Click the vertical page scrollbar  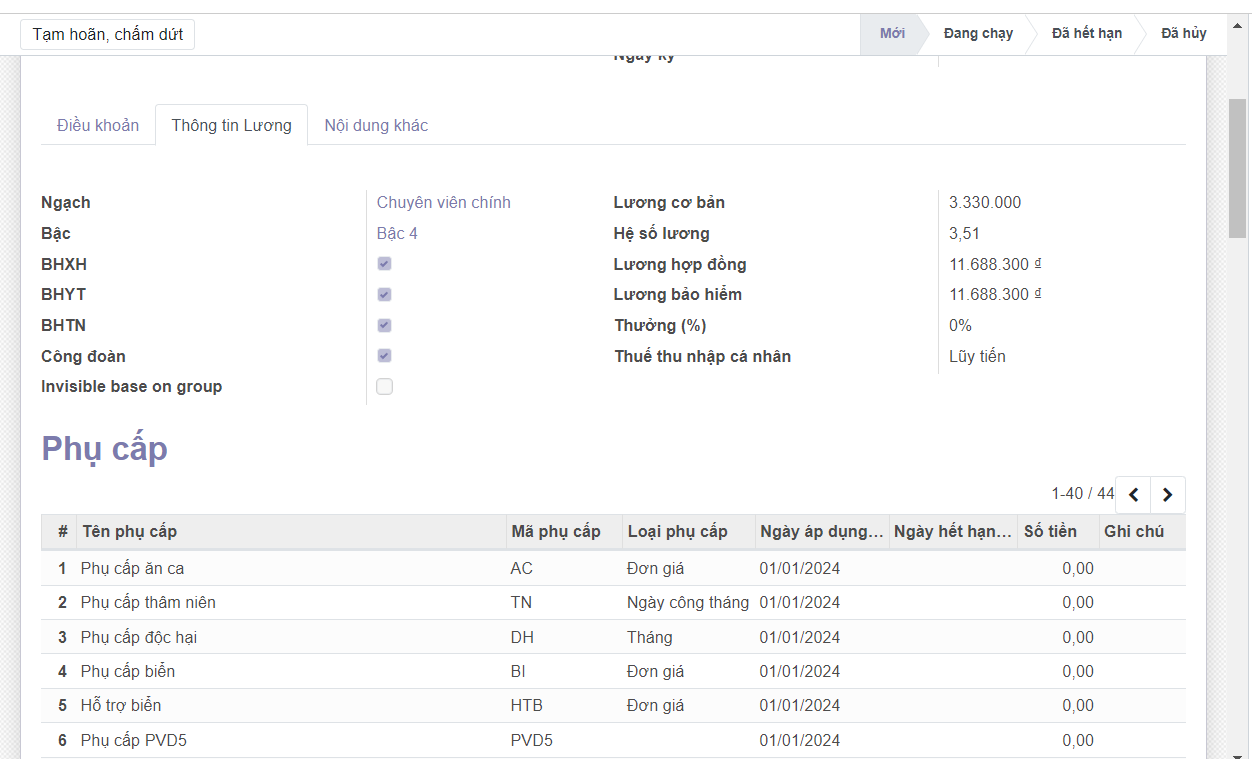pyautogui.click(x=1237, y=168)
